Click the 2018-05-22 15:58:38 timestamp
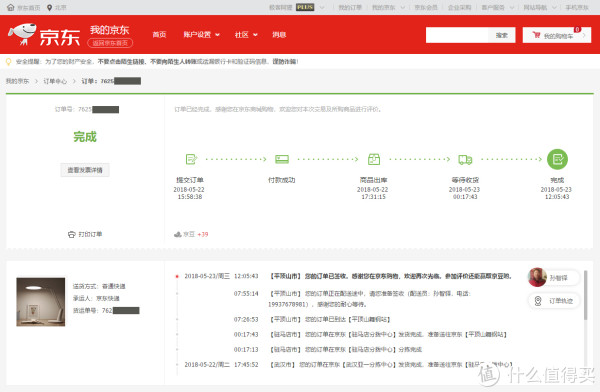The height and width of the screenshot is (392, 600). point(189,193)
